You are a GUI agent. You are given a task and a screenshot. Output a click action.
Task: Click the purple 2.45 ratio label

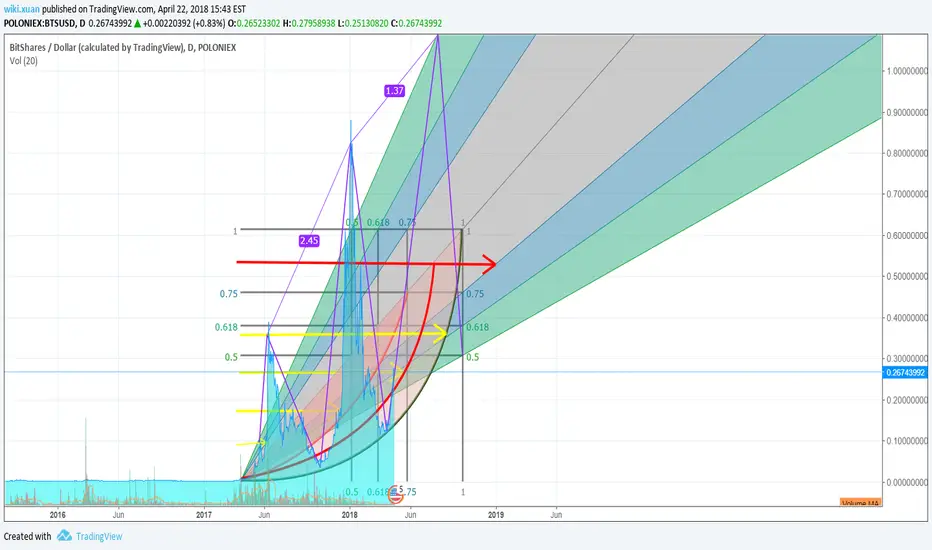coord(309,240)
